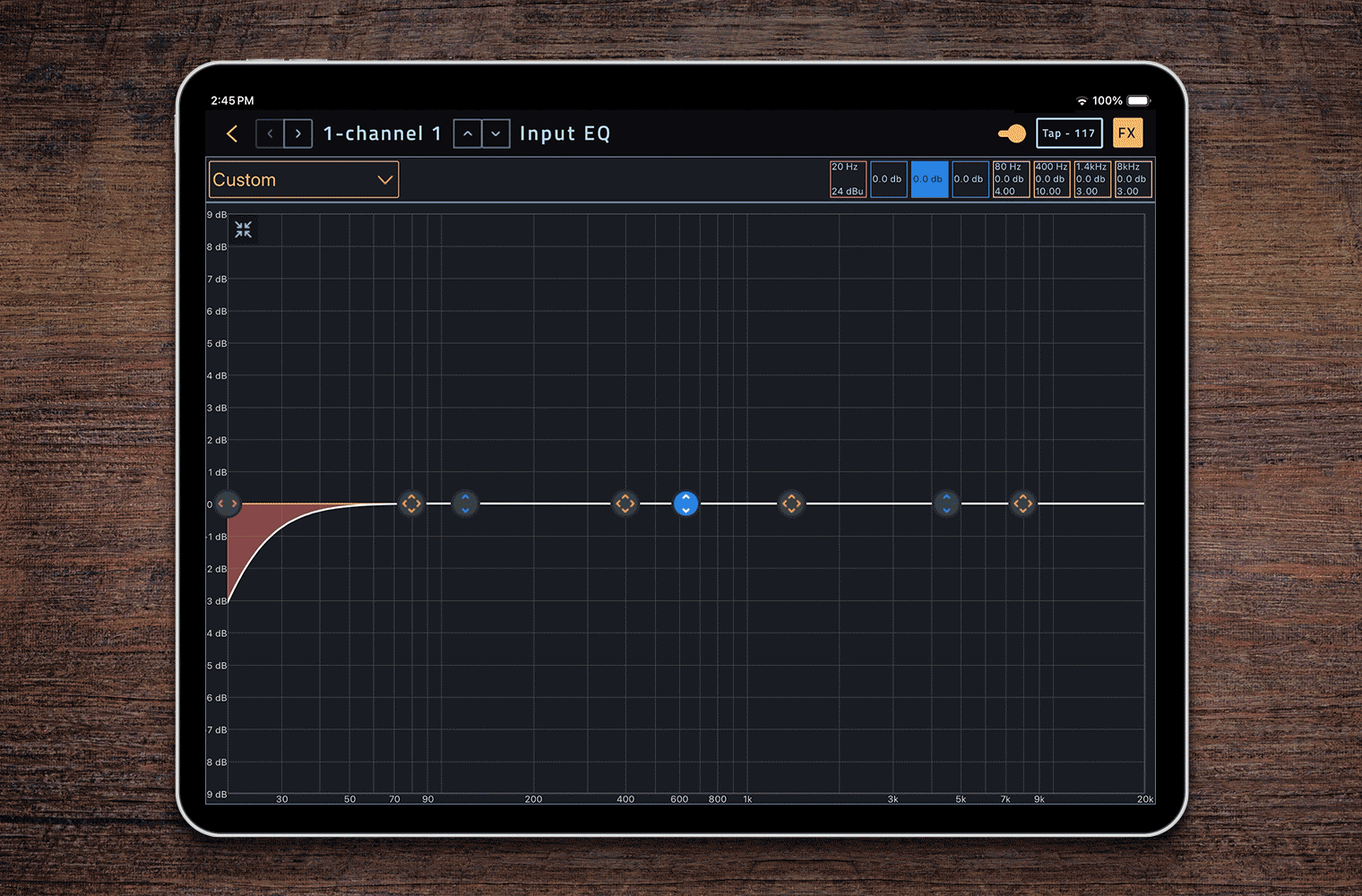
Task: Open the 20 Hz 24 dBu filter box
Action: (848, 179)
